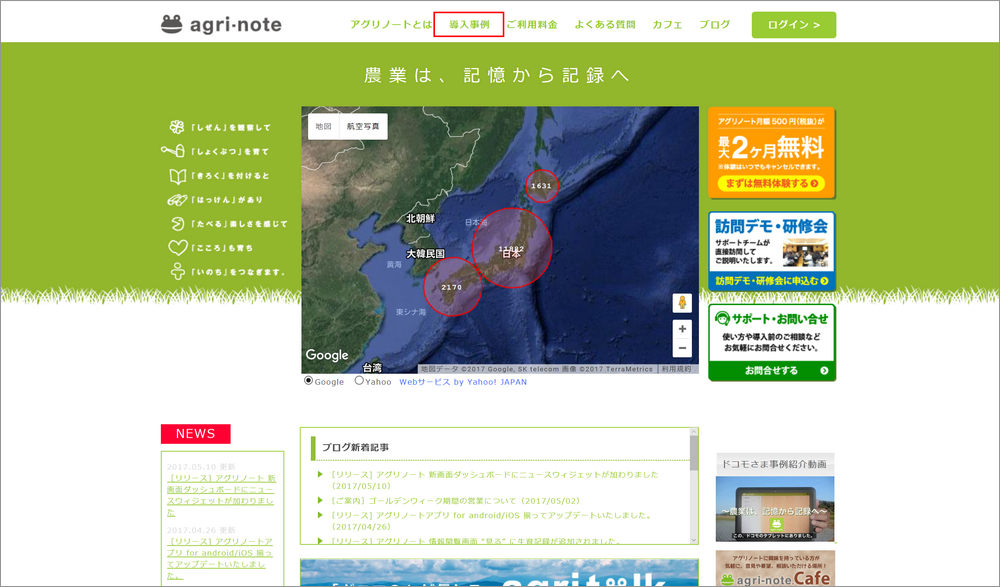This screenshot has height=587, width=1000.
Task: Click the Google logo on the map
Action: click(327, 355)
